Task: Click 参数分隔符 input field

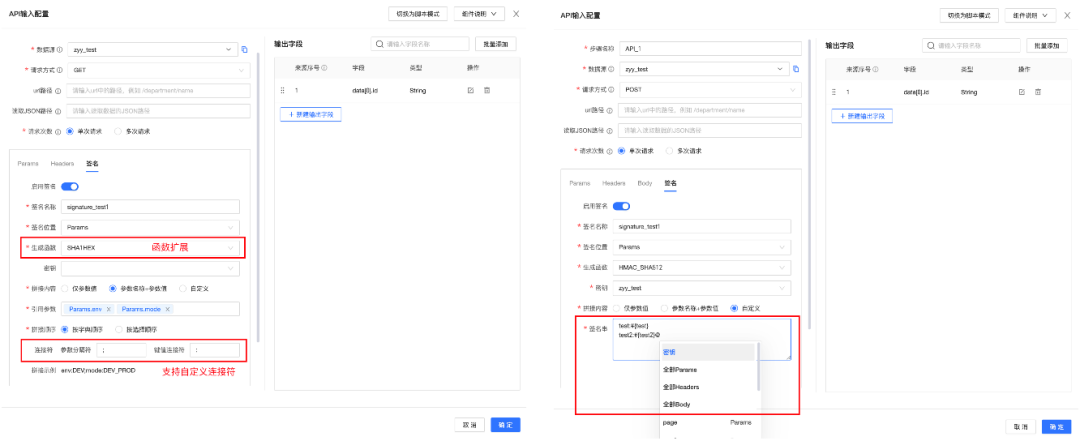Action: point(121,350)
